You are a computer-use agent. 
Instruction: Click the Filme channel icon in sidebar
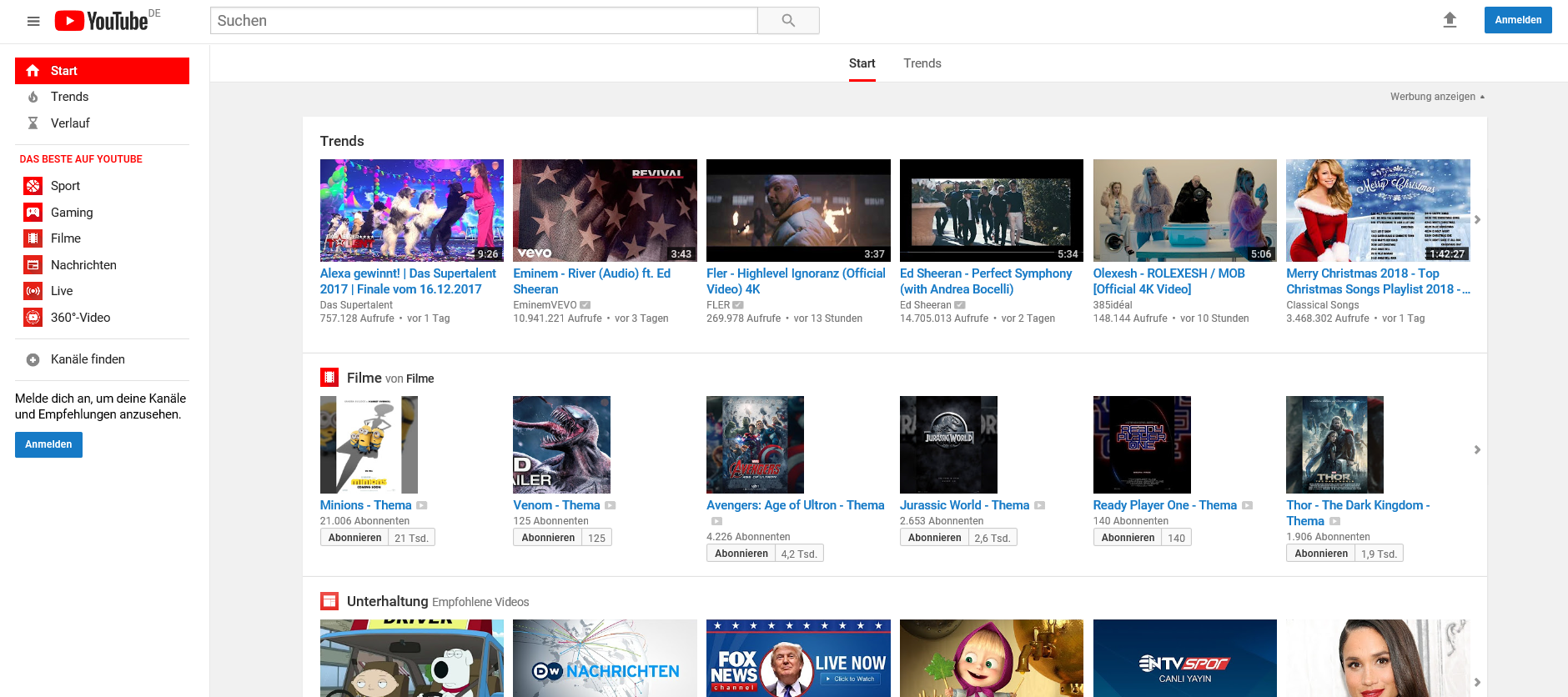coord(33,238)
